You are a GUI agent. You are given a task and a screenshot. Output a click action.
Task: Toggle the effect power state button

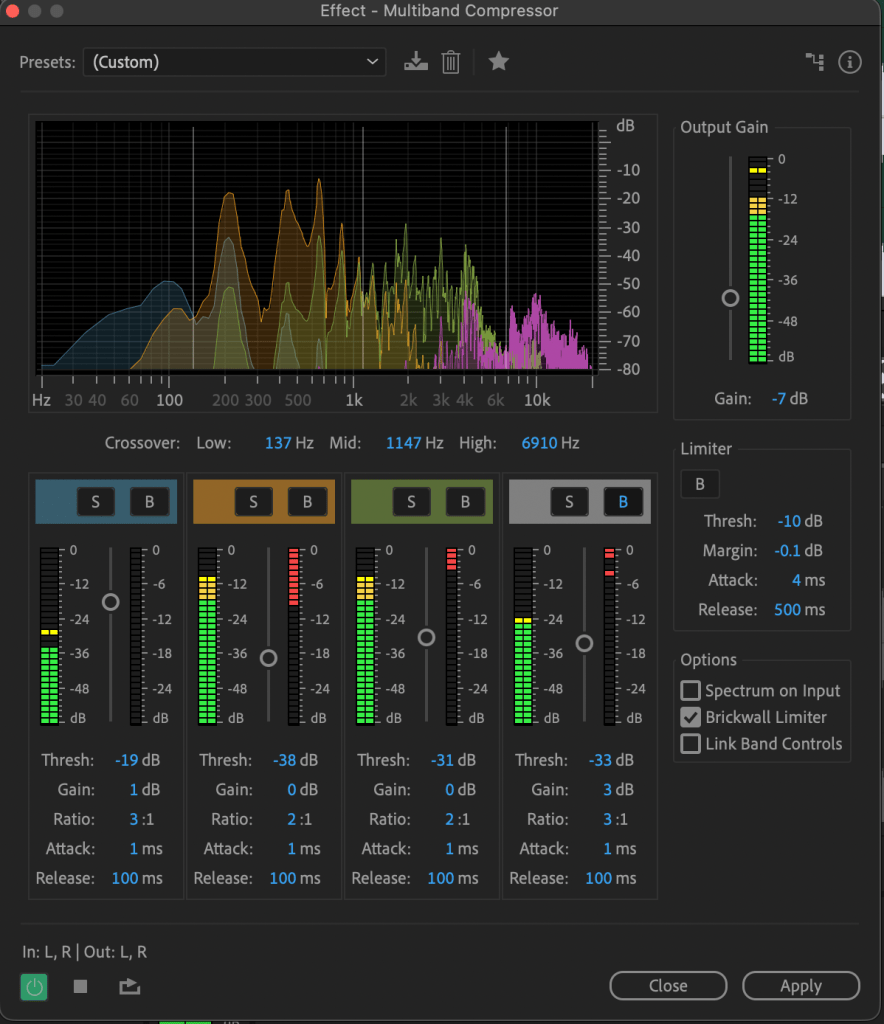pos(34,987)
